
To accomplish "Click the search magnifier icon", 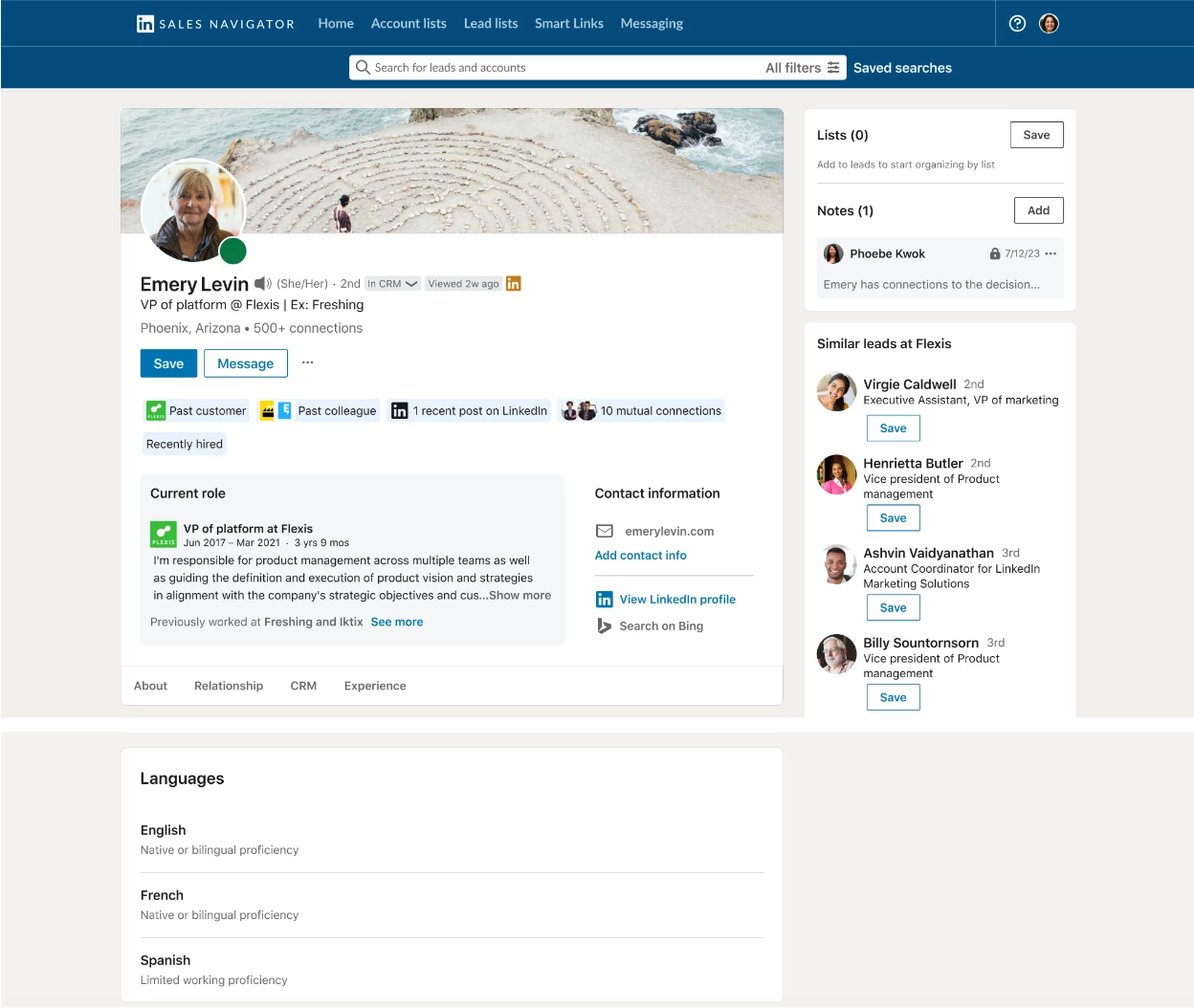I will click(x=363, y=68).
